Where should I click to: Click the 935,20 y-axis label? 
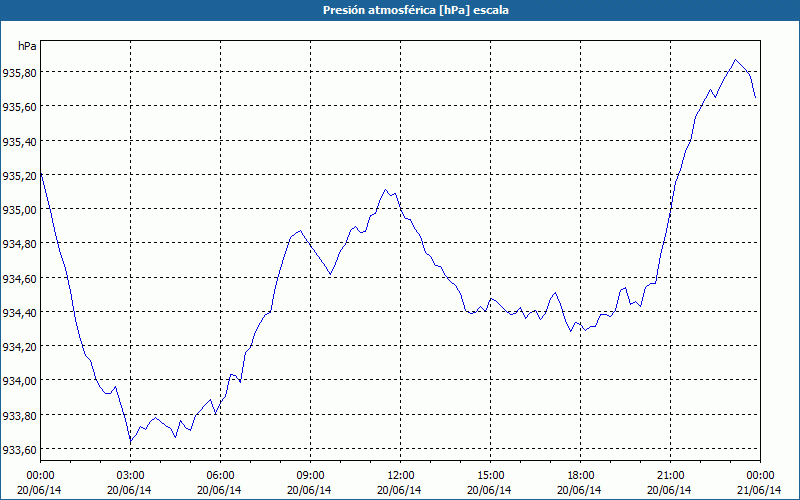coord(19,176)
